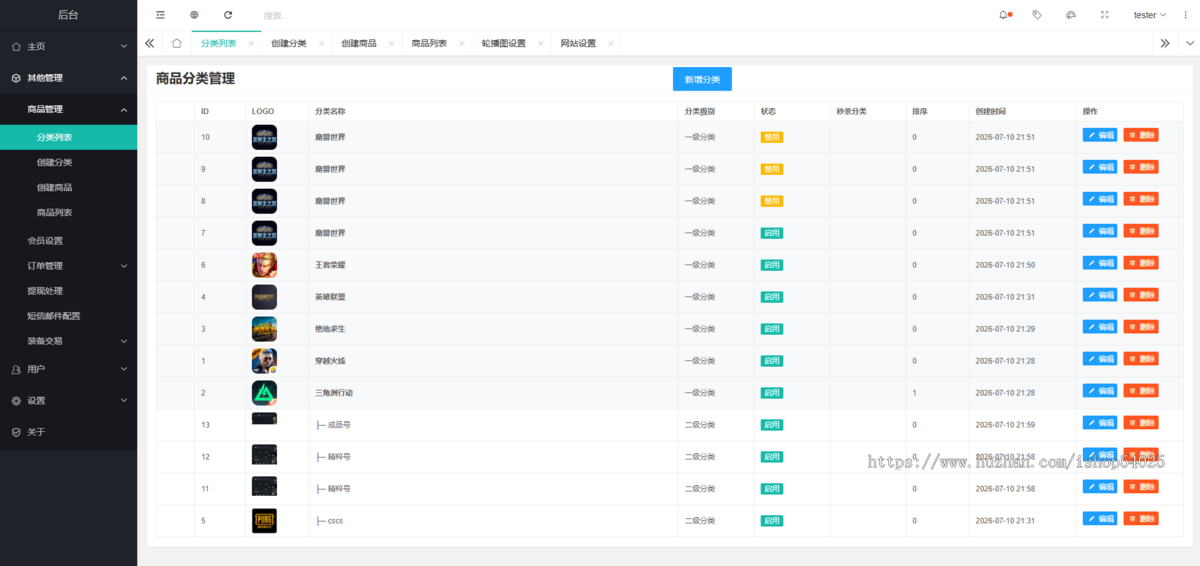Toggle the 启用 status of cscs
This screenshot has height=566, width=1200.
pos(772,521)
